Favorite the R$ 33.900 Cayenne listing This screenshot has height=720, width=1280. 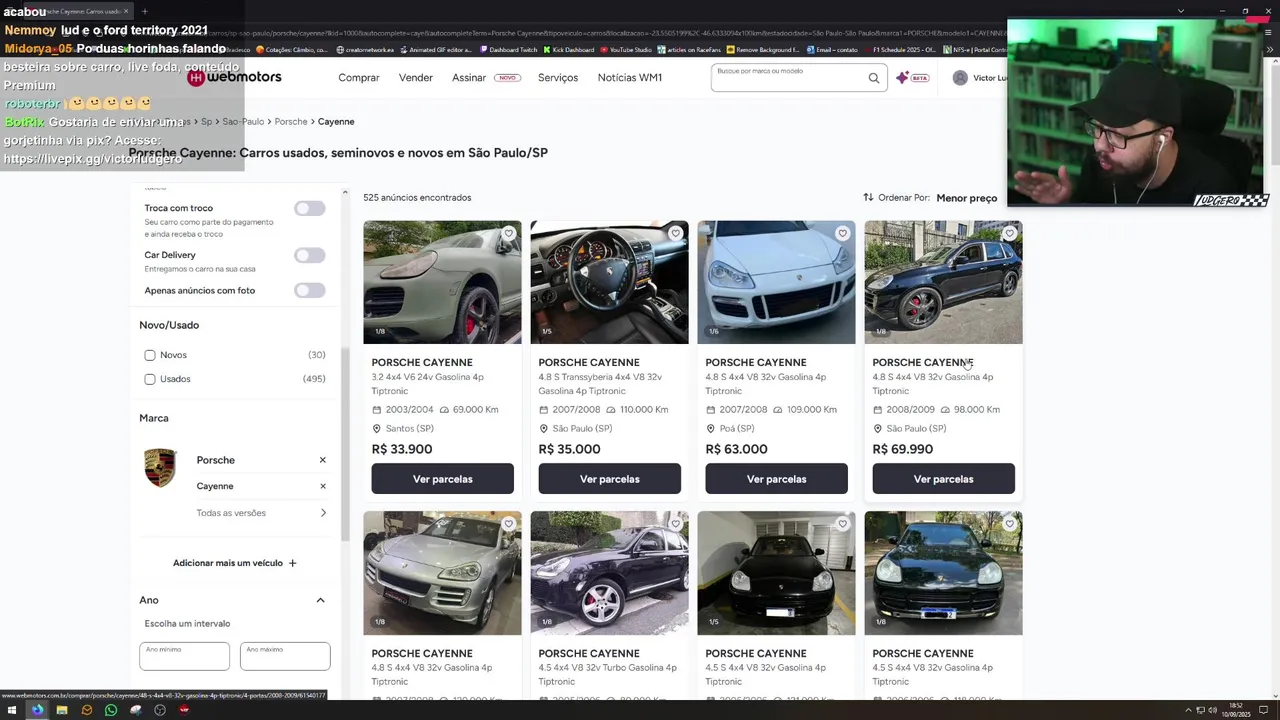(508, 234)
